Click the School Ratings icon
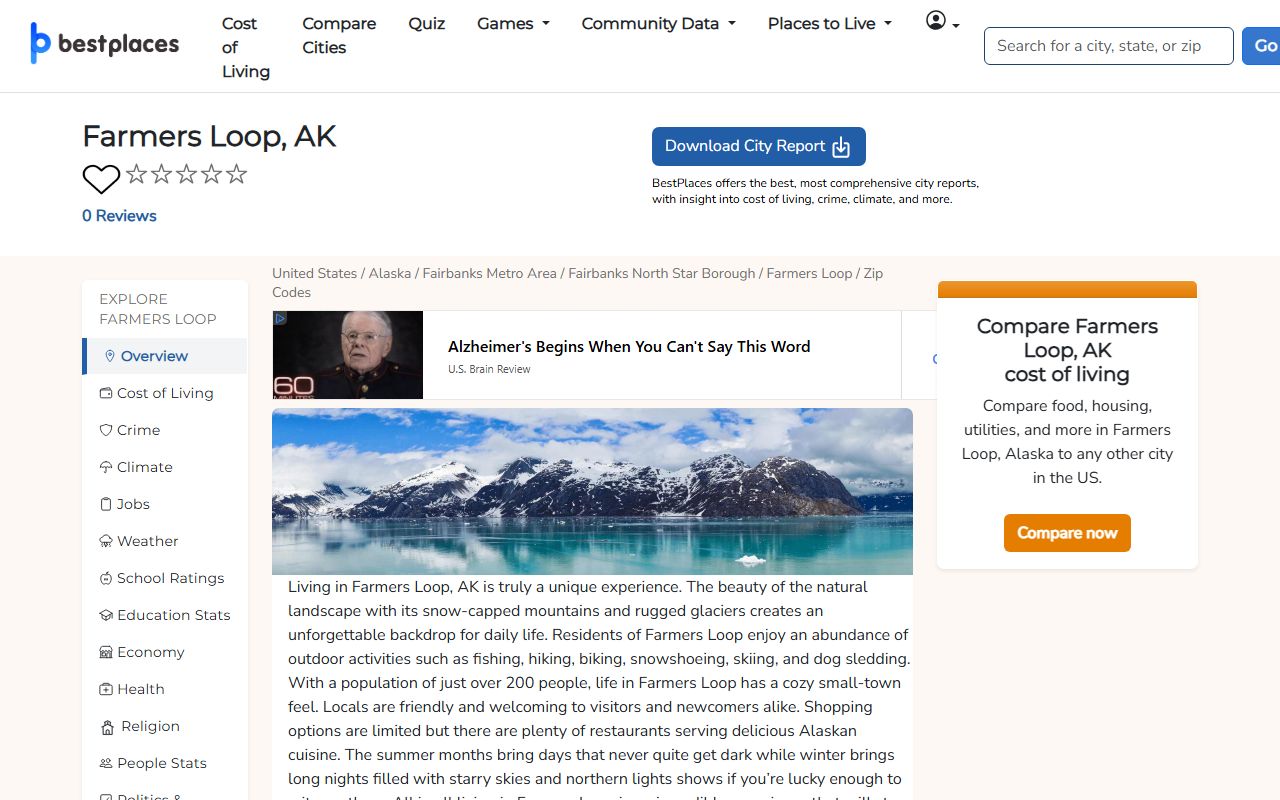The height and width of the screenshot is (800, 1280). 106,578
